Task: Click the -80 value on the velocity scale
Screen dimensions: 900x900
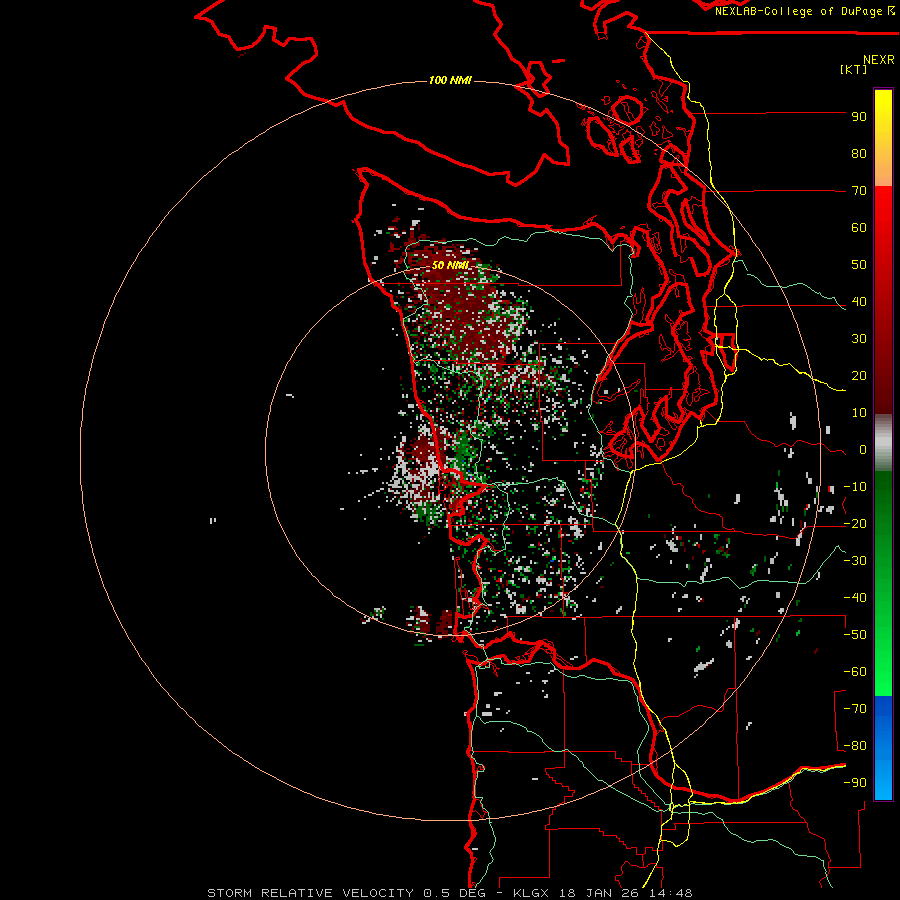Action: 855,746
